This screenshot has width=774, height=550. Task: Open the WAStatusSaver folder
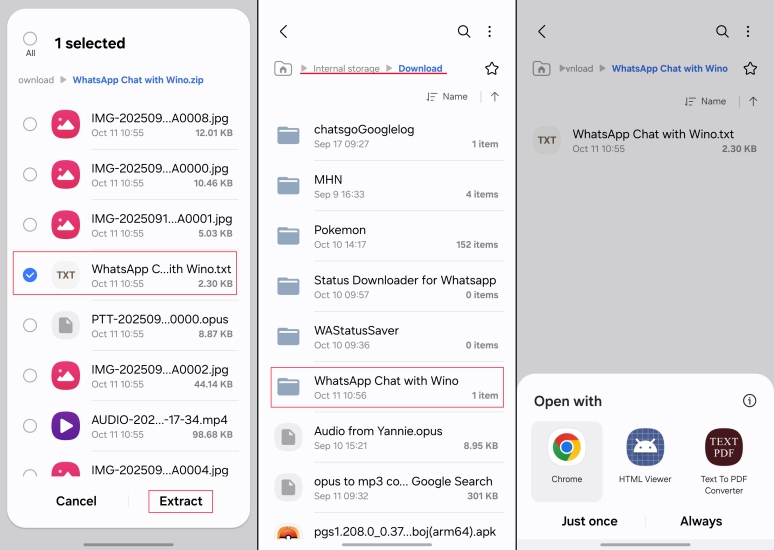pos(387,337)
